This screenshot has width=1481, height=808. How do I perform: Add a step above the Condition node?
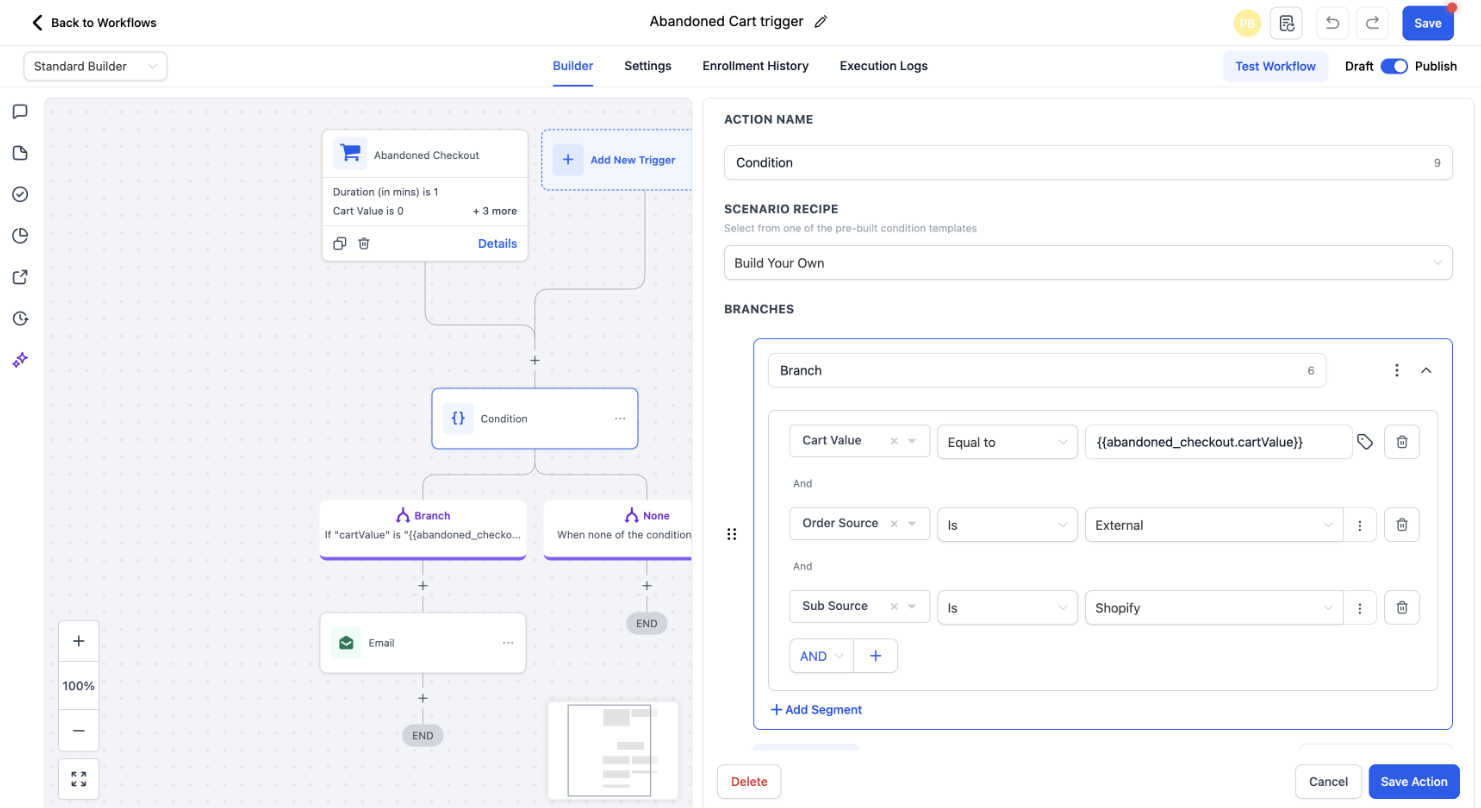pyautogui.click(x=535, y=360)
